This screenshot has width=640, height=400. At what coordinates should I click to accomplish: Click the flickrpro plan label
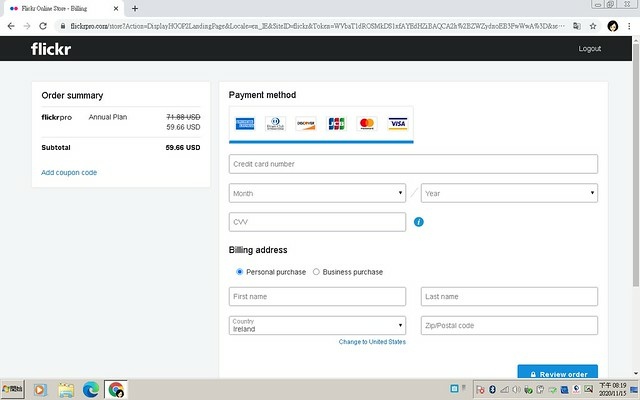57,117
